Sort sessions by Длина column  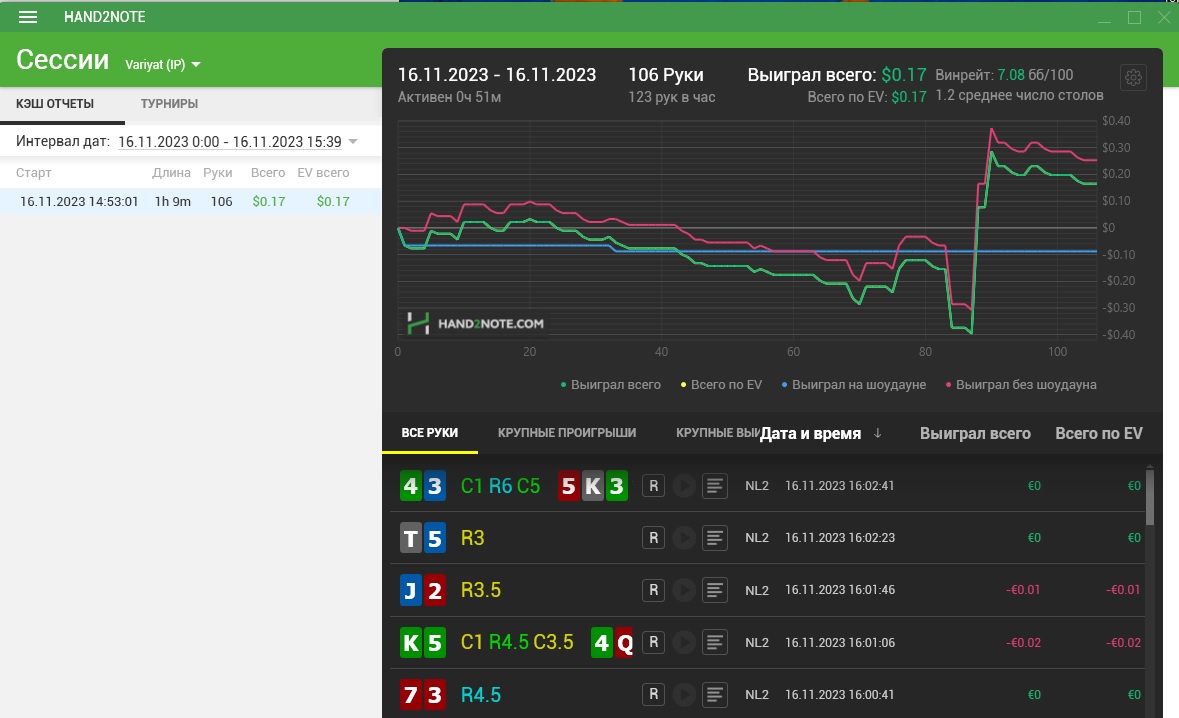171,172
